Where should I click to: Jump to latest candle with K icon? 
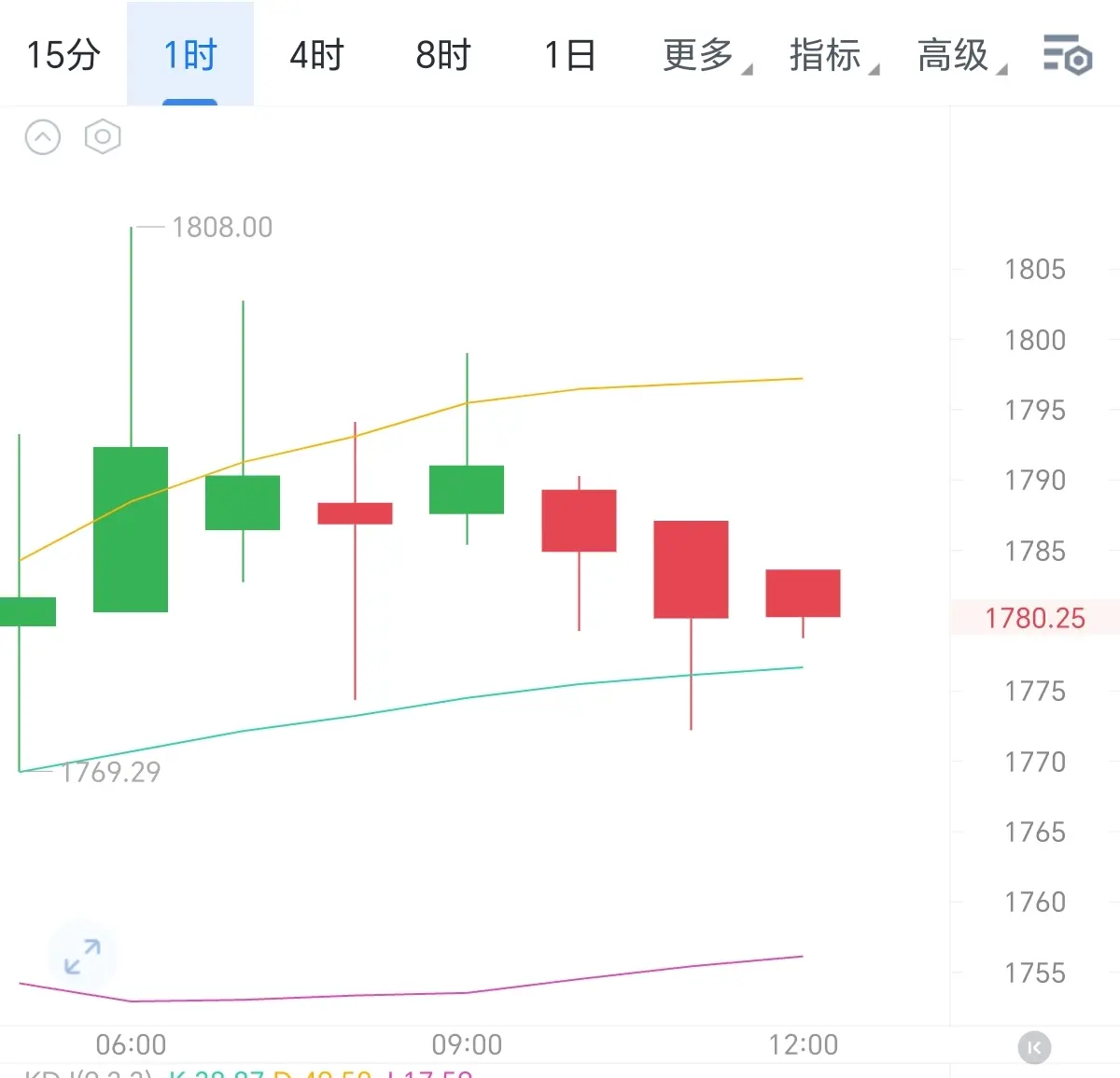(1034, 1048)
